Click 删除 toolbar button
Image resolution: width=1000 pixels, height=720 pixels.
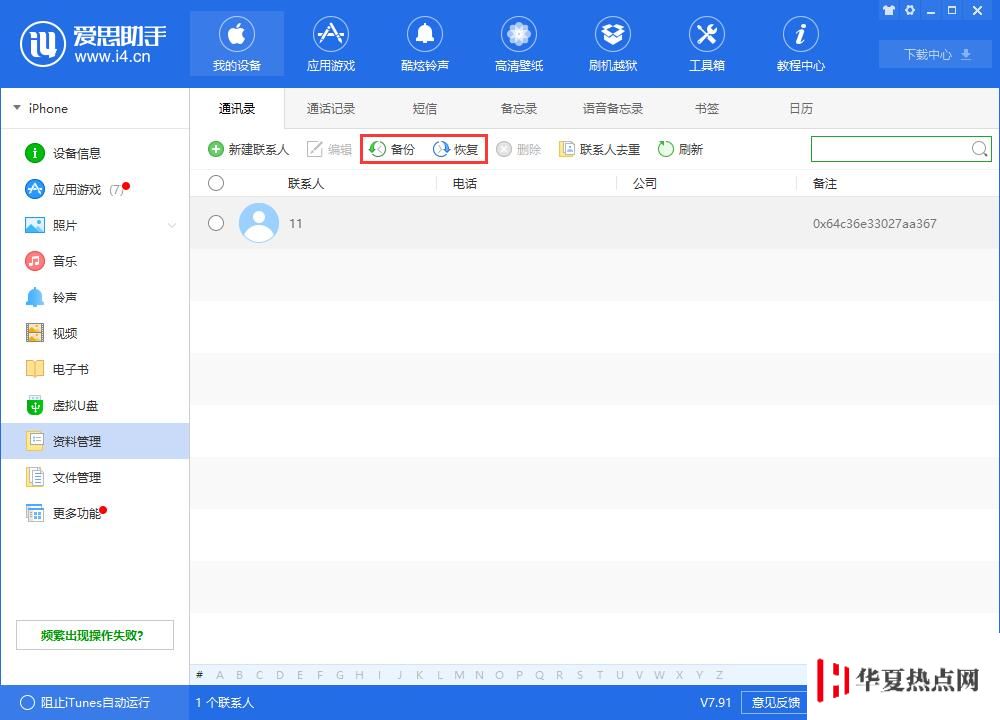coord(518,149)
